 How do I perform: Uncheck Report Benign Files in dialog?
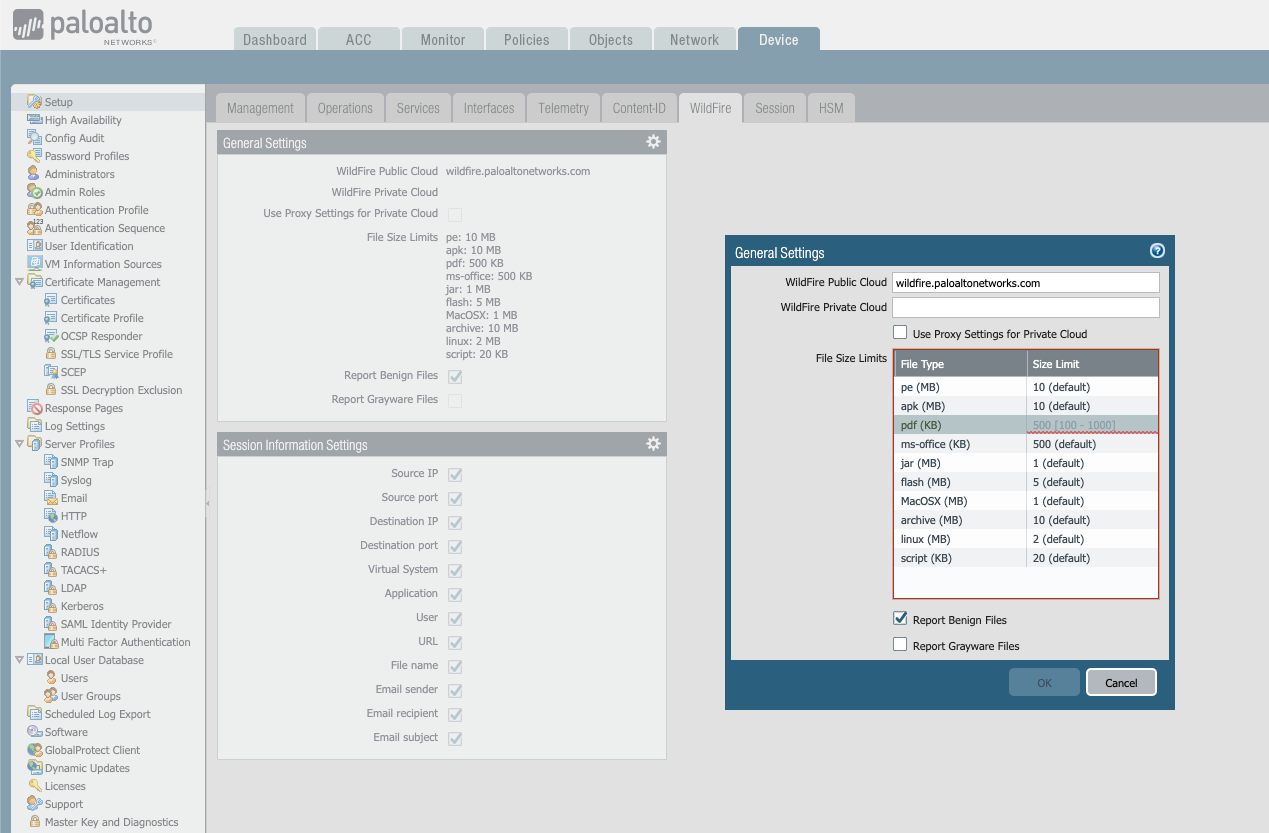[900, 619]
